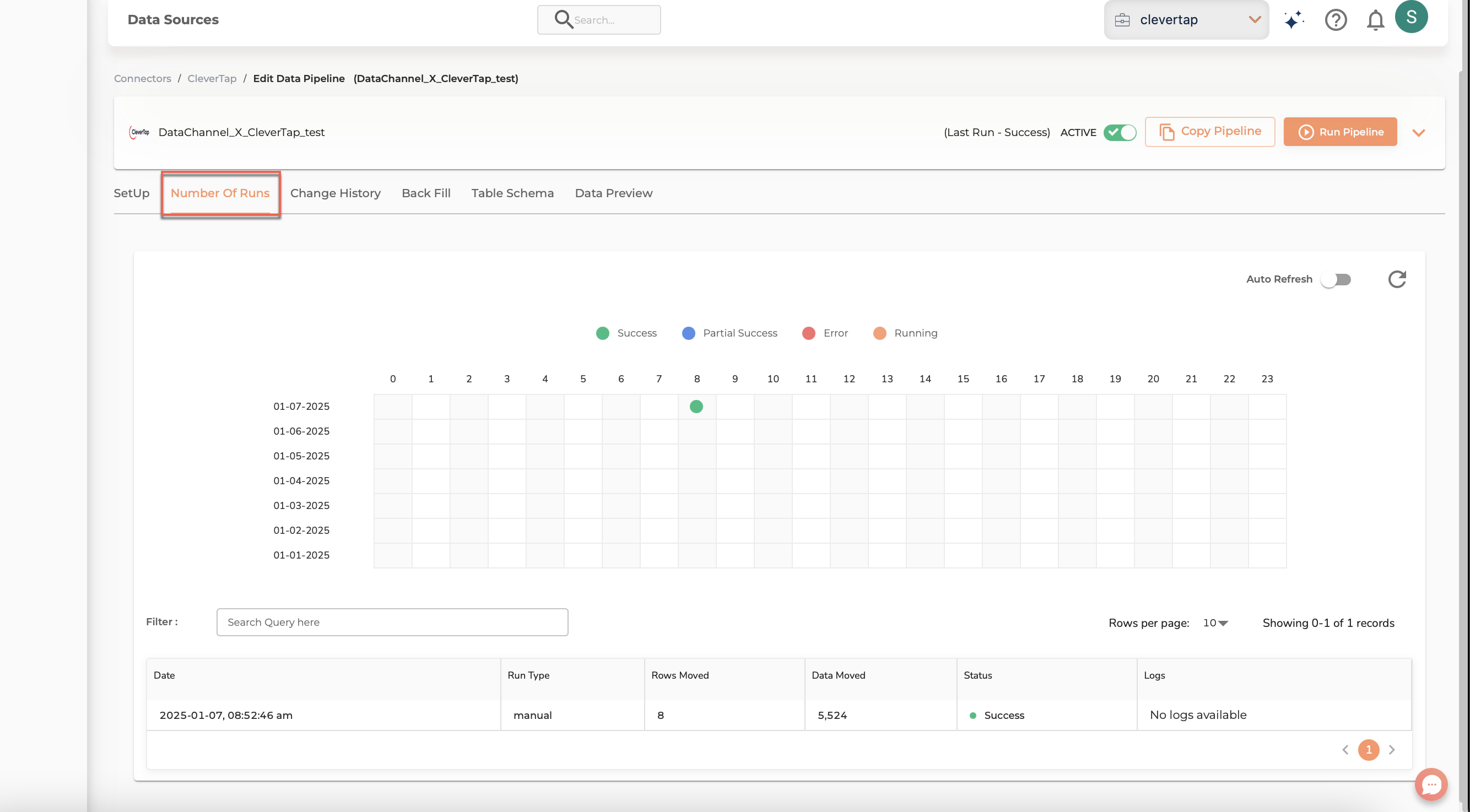1470x812 pixels.
Task: Select the Number Of Runs tab
Action: coord(220,193)
